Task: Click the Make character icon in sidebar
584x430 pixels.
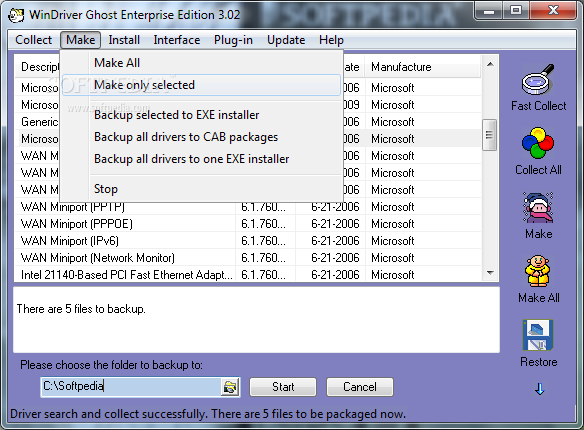Action: [538, 207]
